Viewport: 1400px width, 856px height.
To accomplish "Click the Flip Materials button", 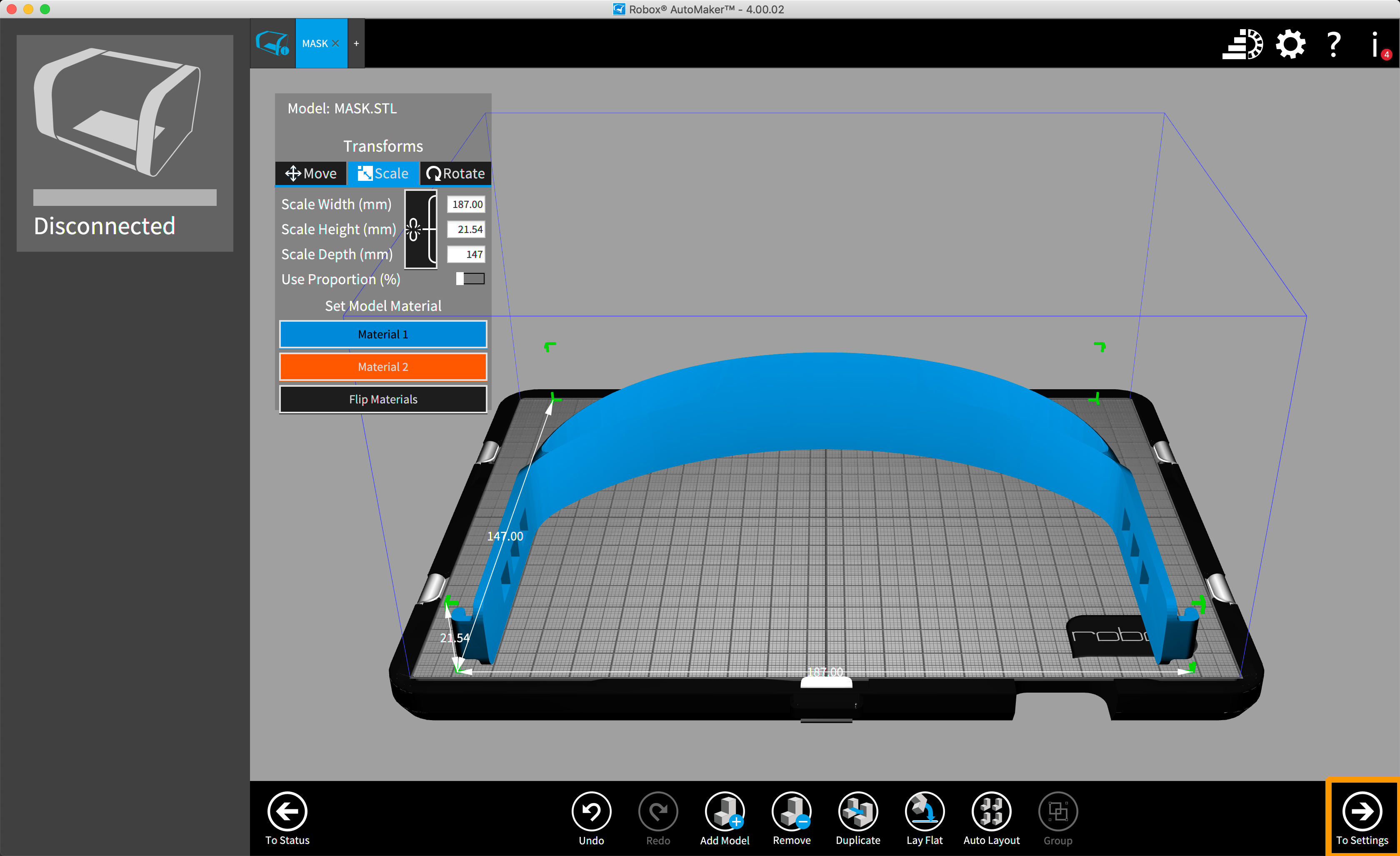I will point(383,399).
